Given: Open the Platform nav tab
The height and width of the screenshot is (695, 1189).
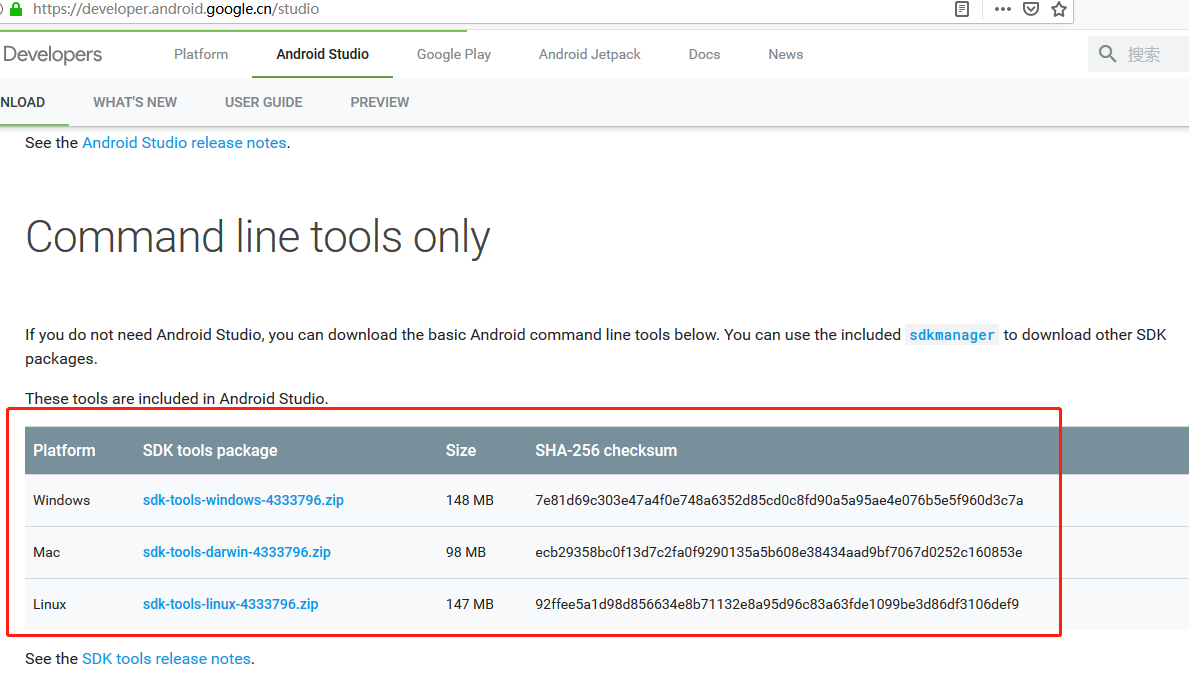Looking at the screenshot, I should pos(201,55).
